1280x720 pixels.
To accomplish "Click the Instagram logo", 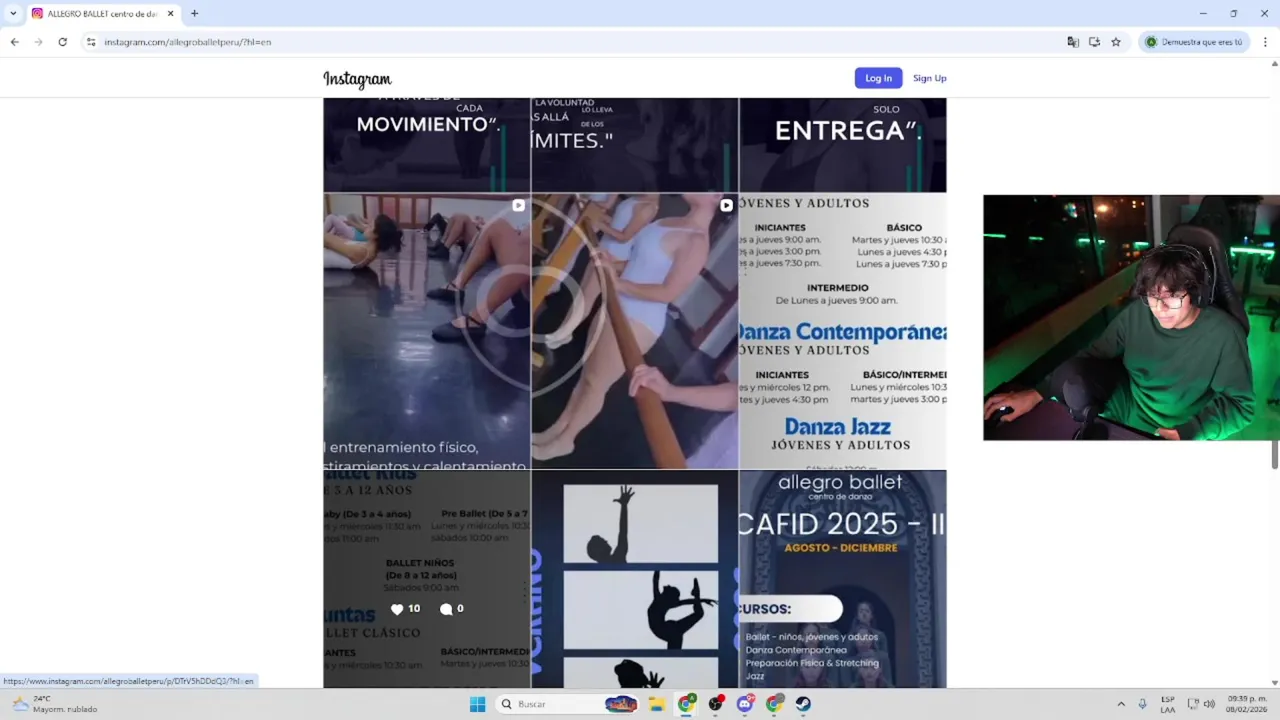I will tap(357, 79).
